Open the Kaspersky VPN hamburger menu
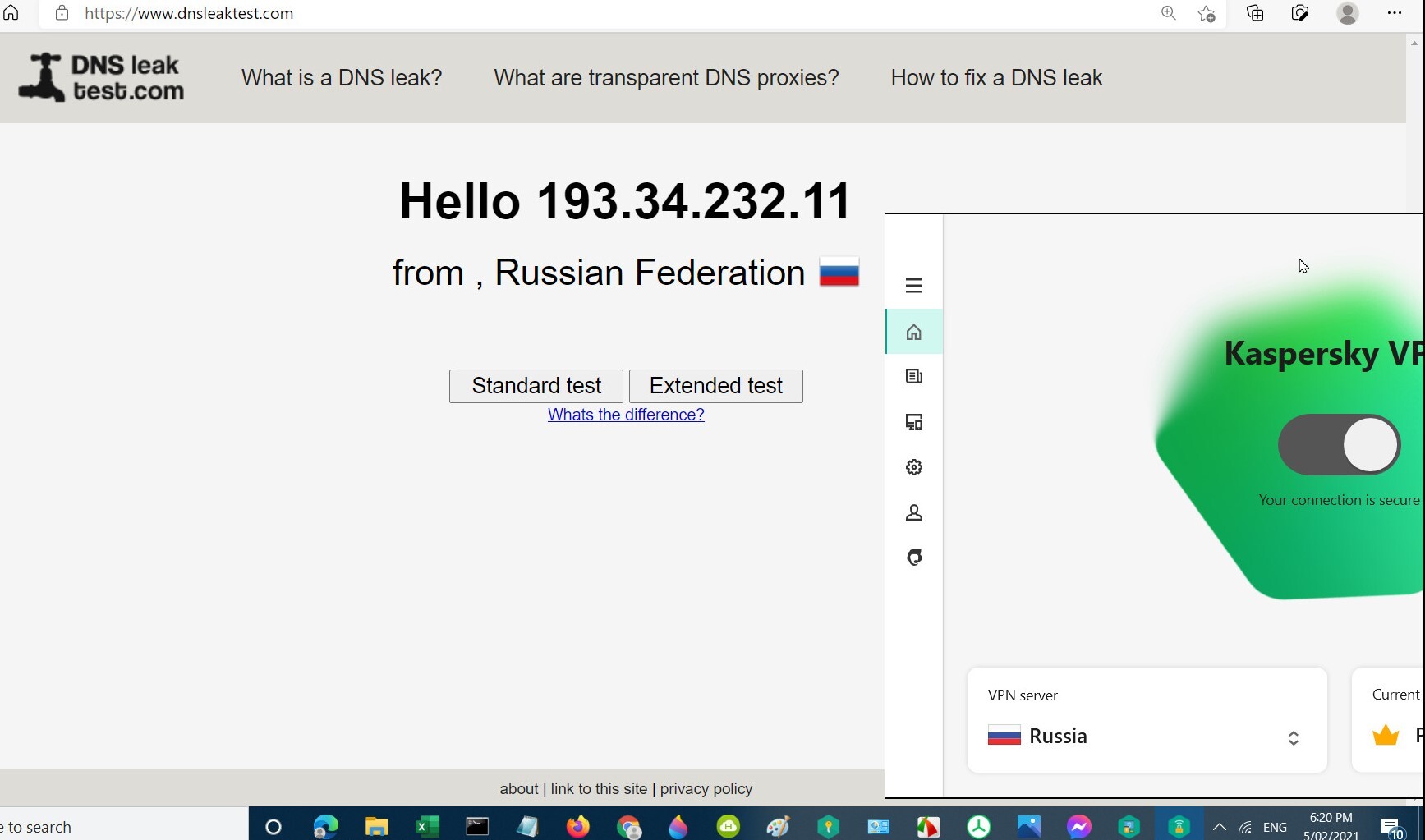The image size is (1425, 840). click(x=914, y=286)
